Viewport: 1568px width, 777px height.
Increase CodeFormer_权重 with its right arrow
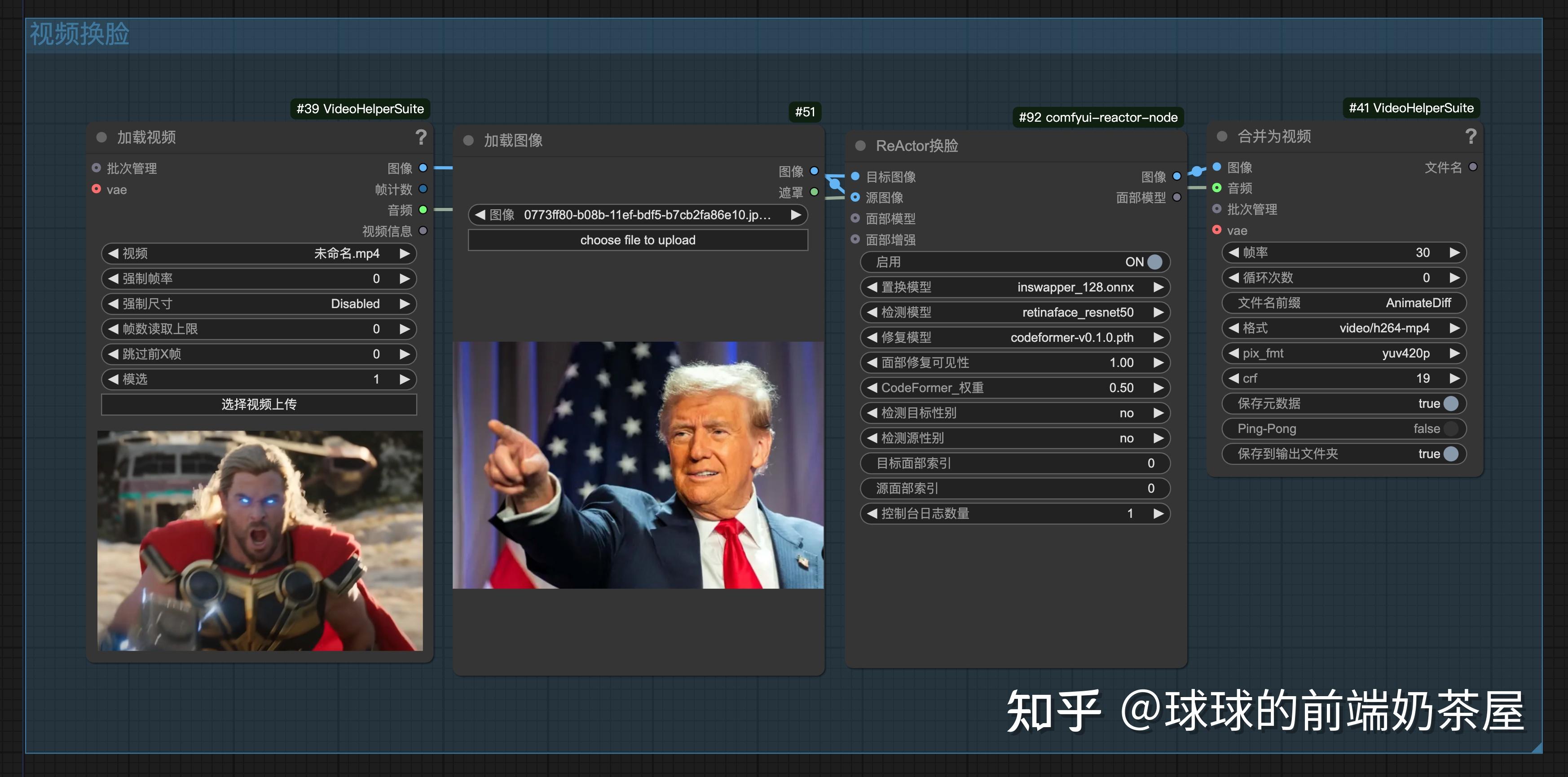[1158, 388]
